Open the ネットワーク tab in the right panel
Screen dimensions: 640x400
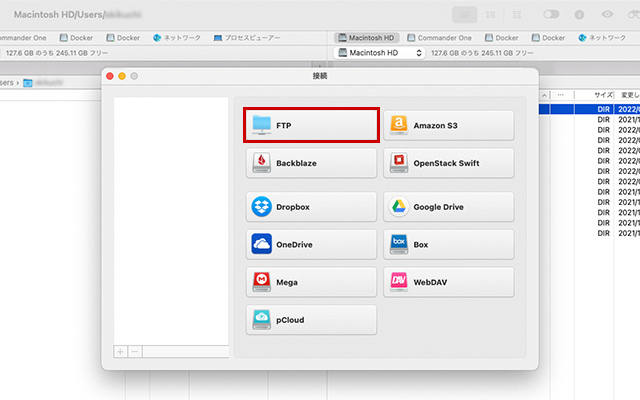602,38
